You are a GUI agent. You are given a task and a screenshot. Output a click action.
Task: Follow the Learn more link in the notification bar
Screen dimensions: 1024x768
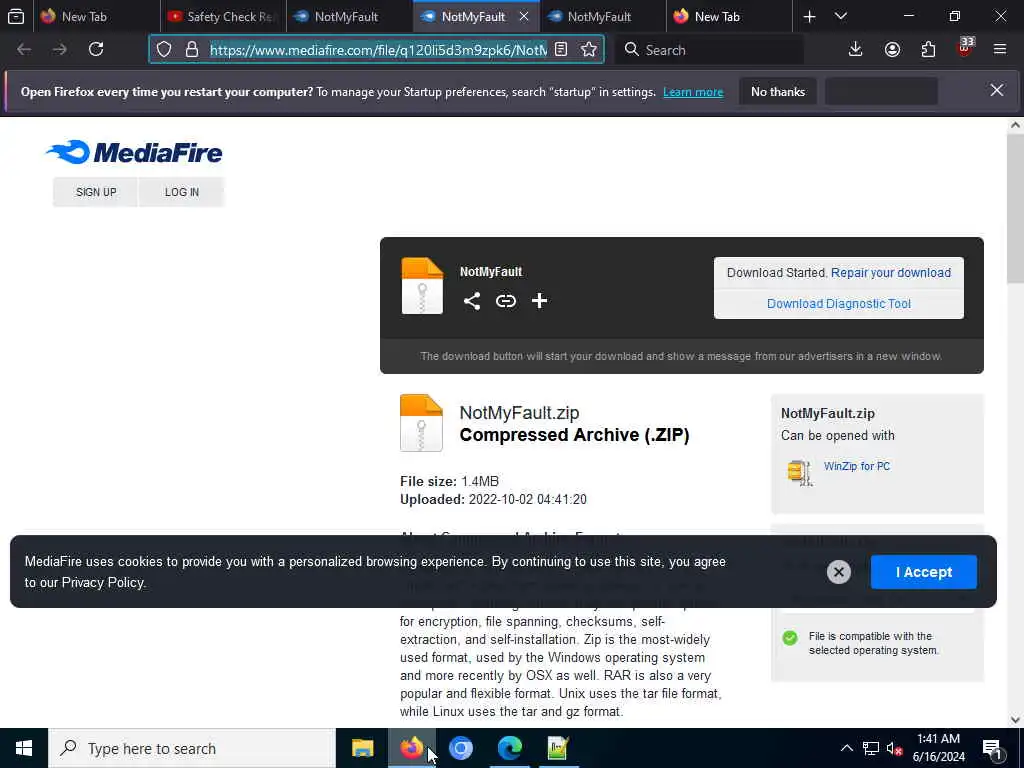click(693, 92)
